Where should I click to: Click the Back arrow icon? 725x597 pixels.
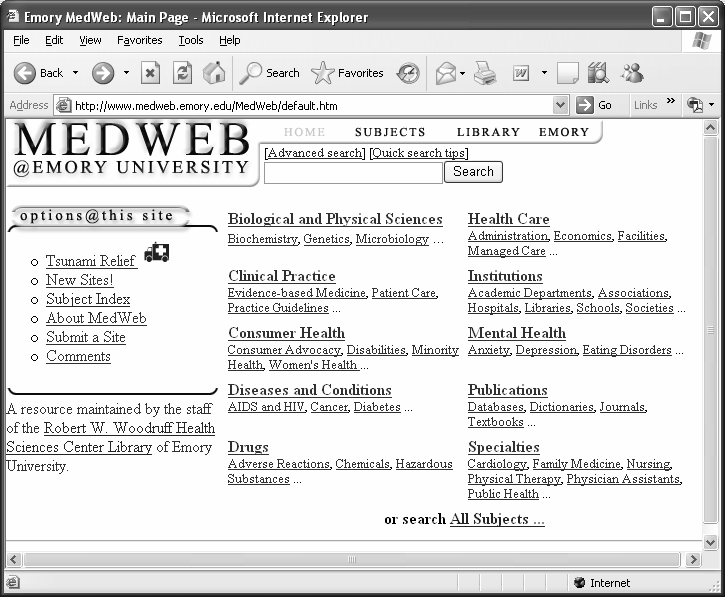[x=25, y=73]
